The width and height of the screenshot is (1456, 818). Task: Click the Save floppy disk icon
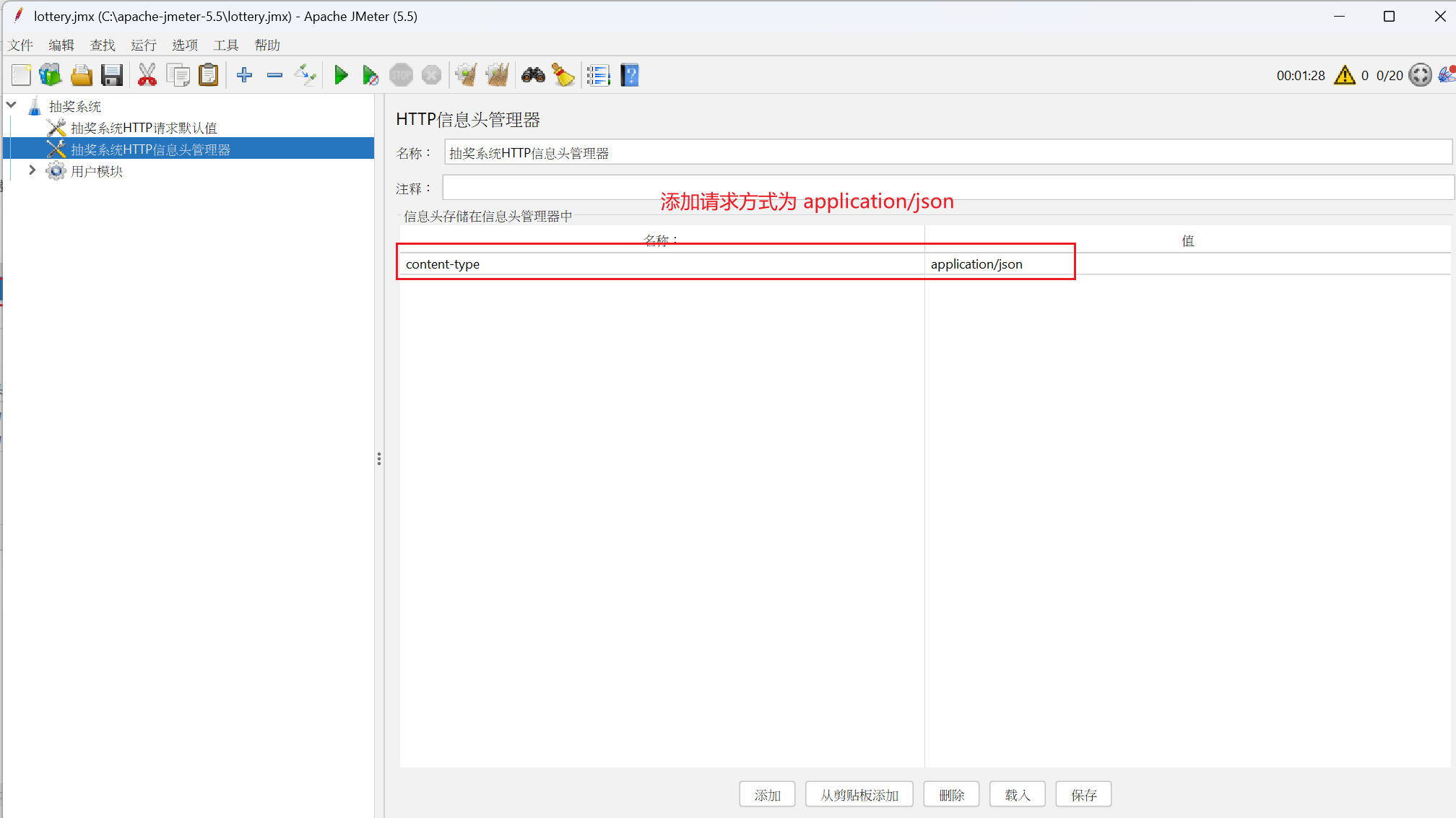pyautogui.click(x=112, y=75)
